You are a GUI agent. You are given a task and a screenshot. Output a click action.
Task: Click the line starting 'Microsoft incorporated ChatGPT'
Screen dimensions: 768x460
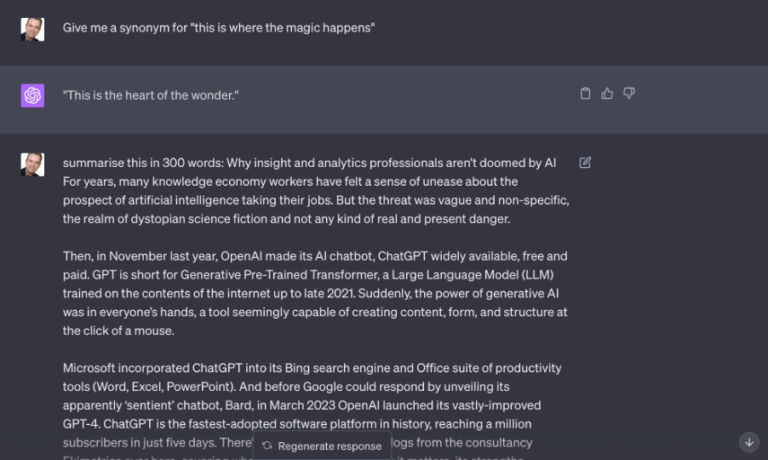pos(312,368)
